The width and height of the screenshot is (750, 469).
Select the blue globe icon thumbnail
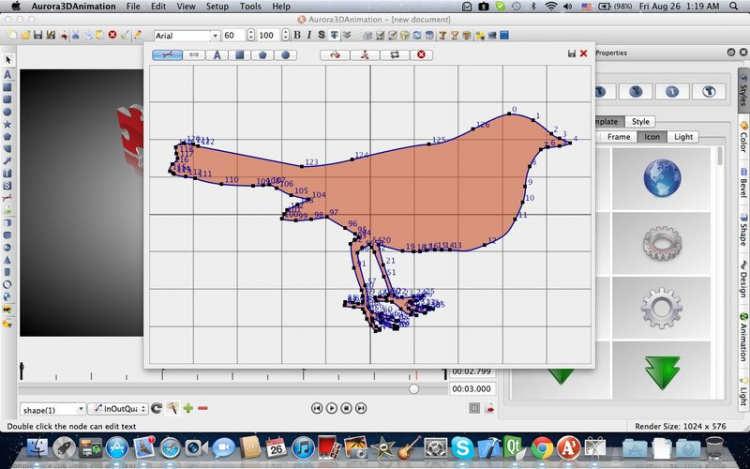[661, 178]
